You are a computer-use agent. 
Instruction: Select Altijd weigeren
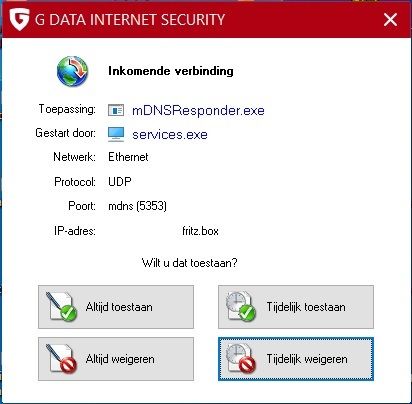(116, 359)
